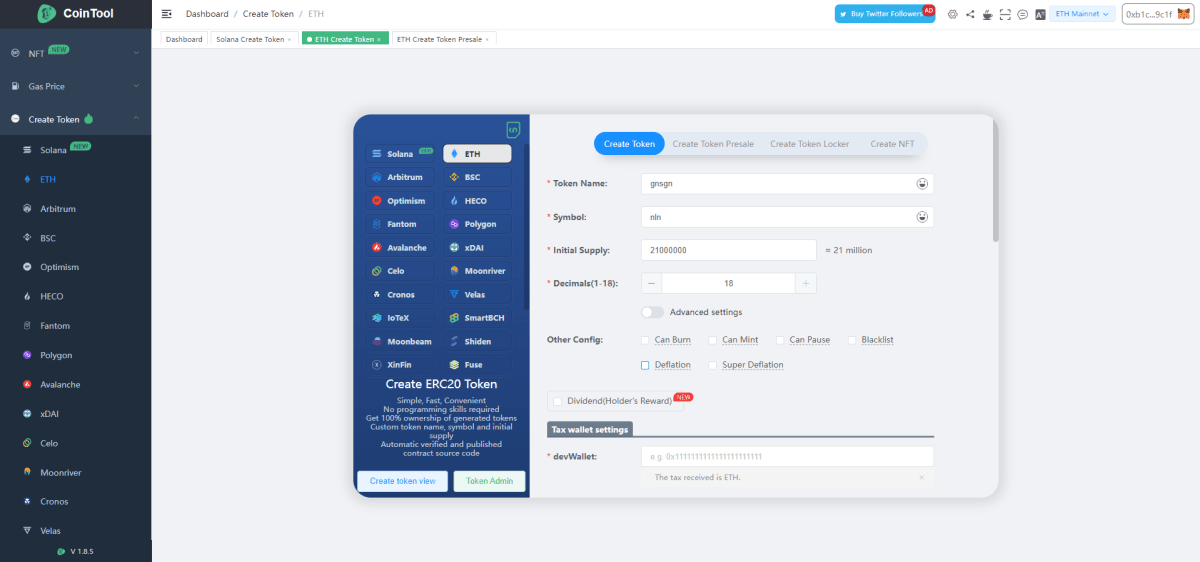Switch to Create Token Presale tab

point(713,144)
